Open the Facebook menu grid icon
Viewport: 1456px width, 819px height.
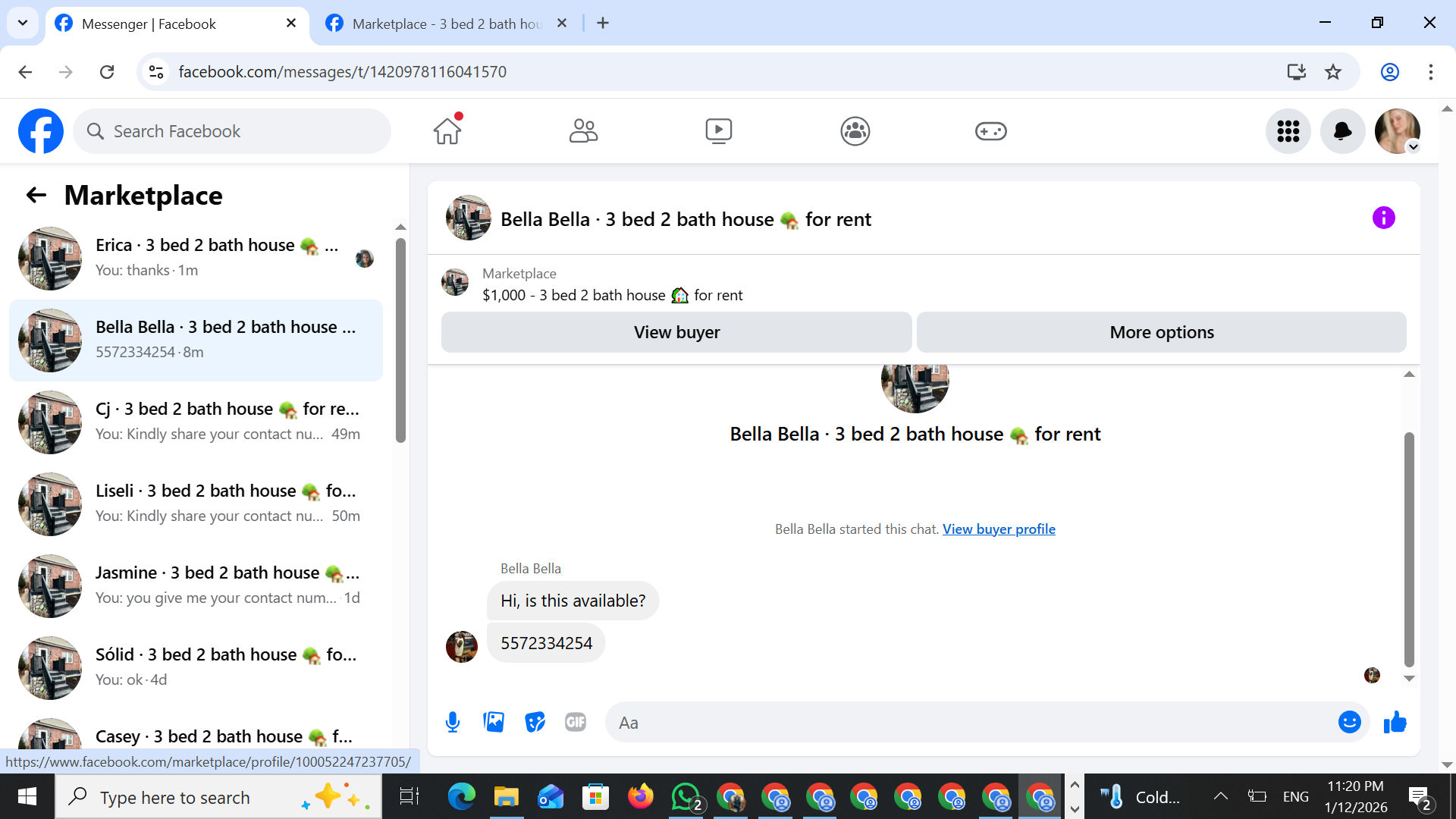coord(1288,131)
